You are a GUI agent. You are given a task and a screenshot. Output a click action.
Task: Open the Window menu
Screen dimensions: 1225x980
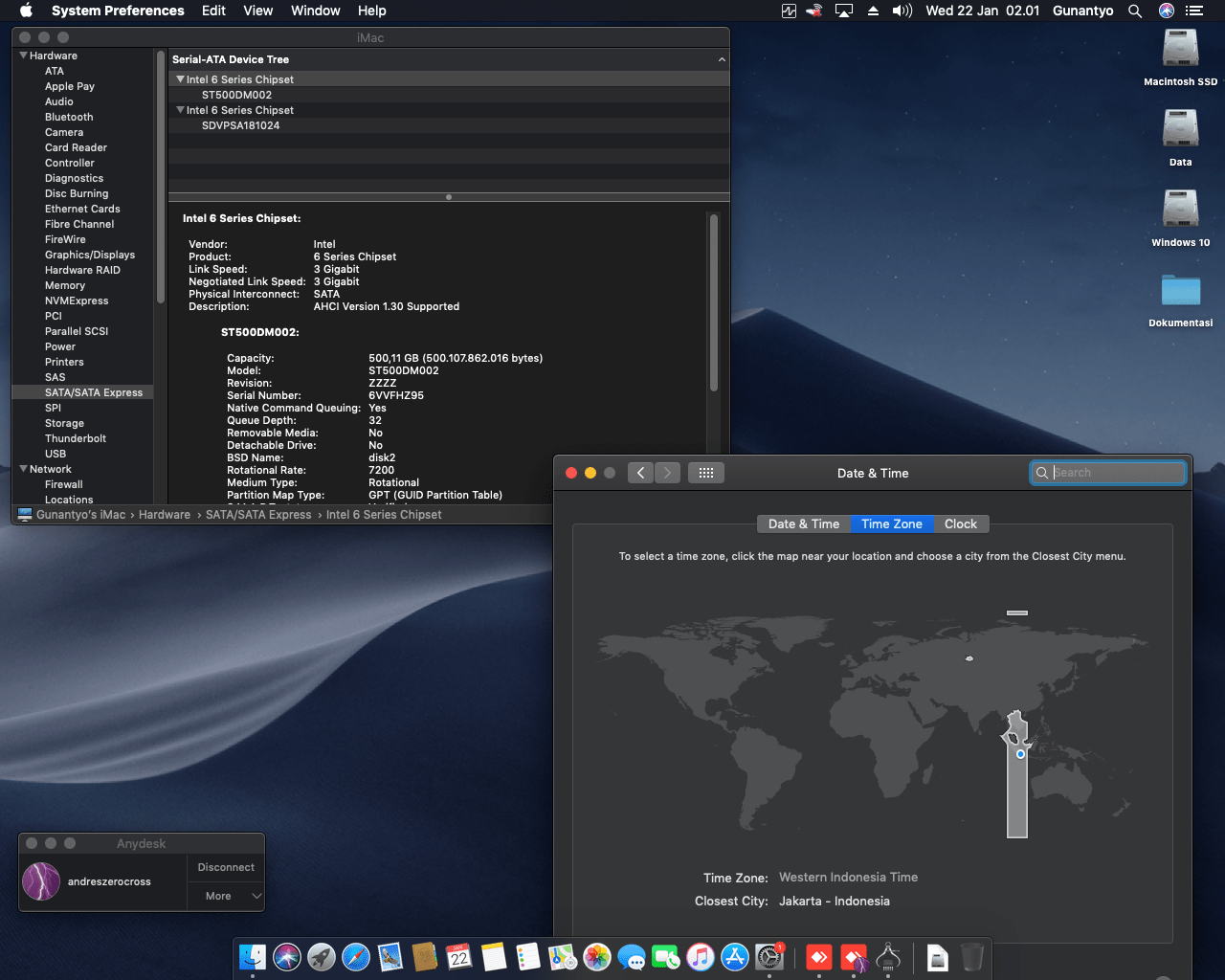tap(315, 11)
